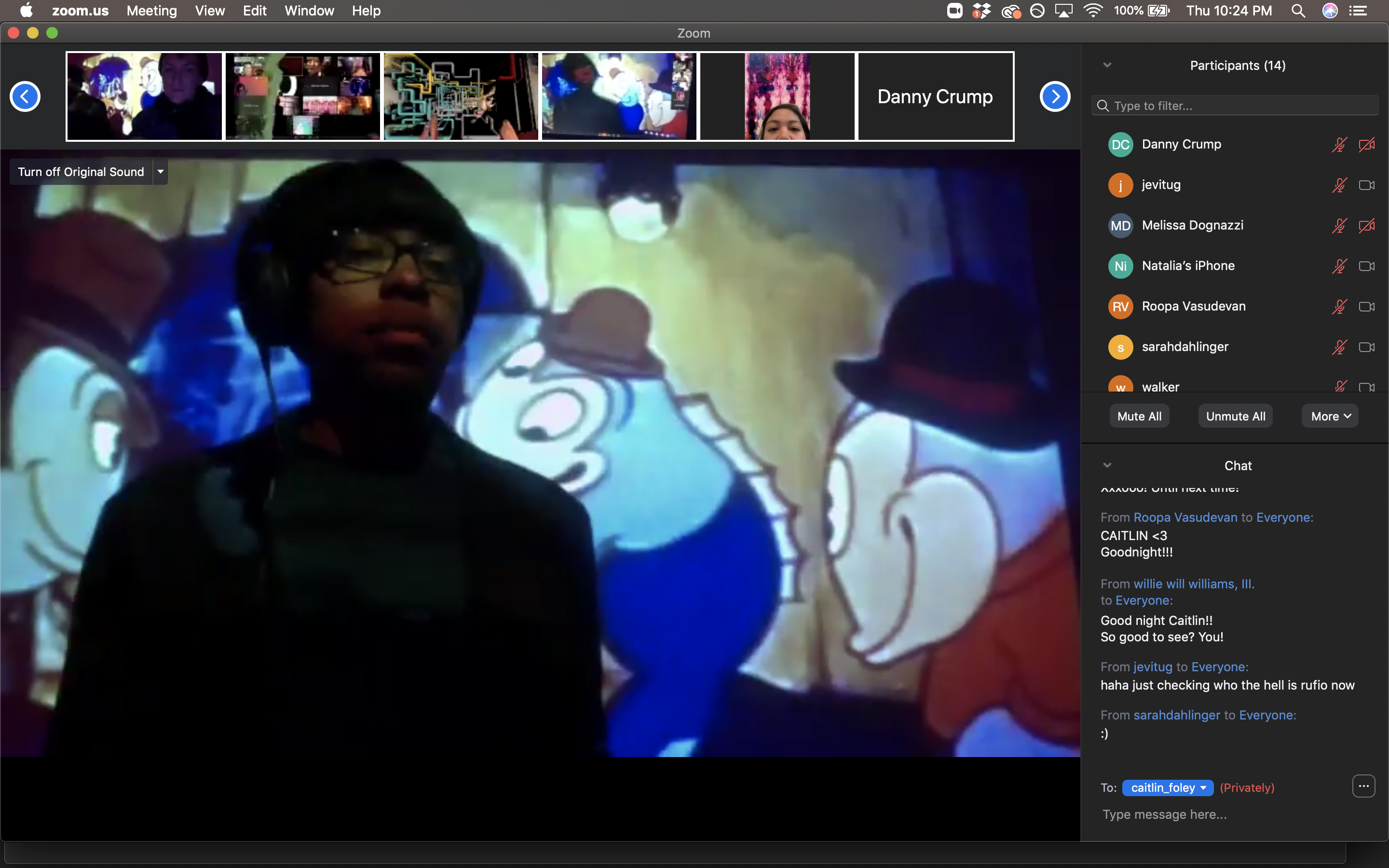Toggle Melissa Dognazzi's disabled camera icon

tap(1367, 226)
